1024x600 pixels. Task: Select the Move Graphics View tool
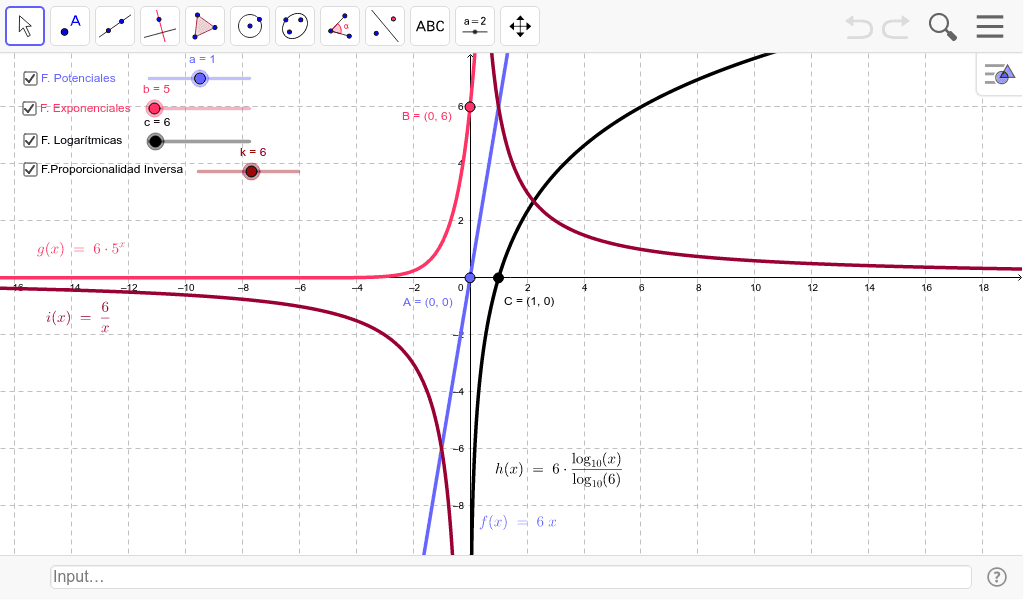pyautogui.click(x=520, y=26)
